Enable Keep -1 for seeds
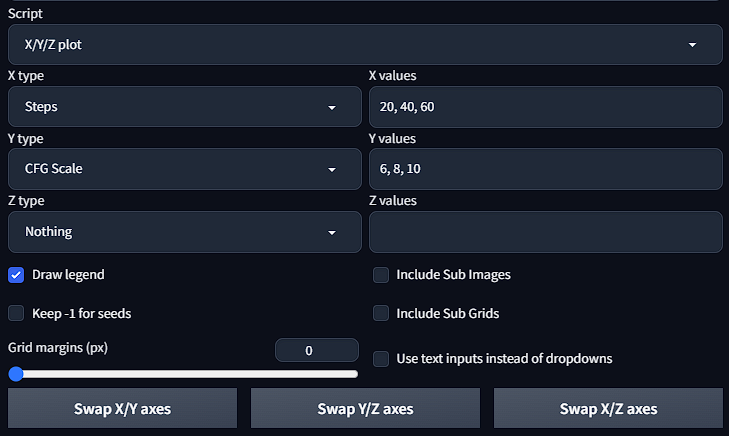 point(16,313)
